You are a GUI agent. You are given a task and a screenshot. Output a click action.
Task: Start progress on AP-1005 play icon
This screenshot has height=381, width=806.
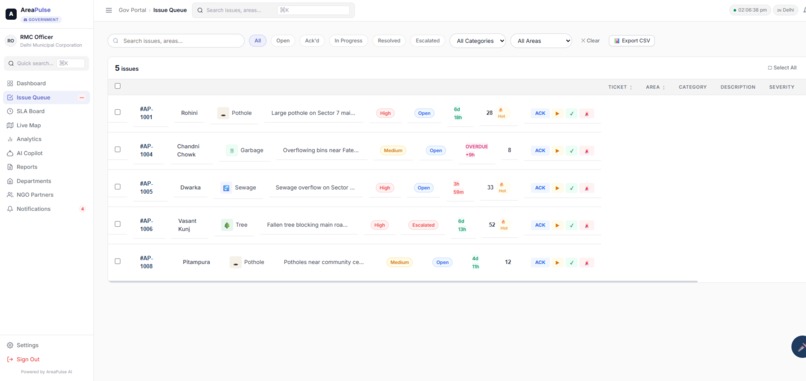coord(557,188)
